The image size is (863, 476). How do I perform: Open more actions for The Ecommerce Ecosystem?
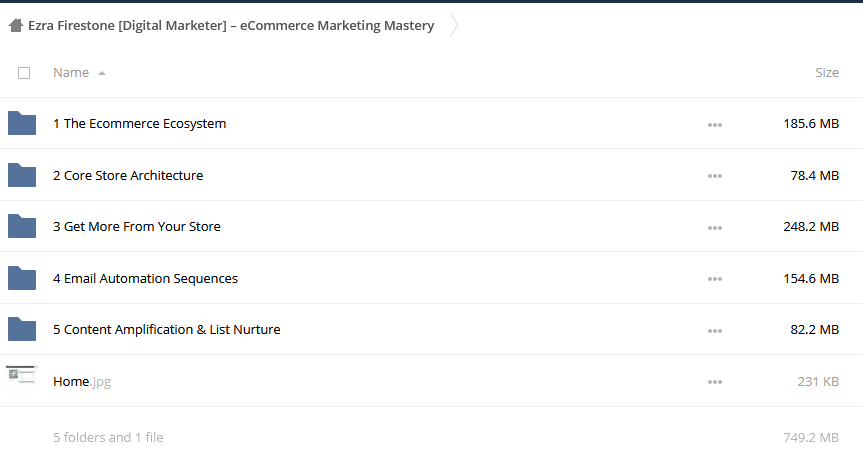(x=715, y=125)
